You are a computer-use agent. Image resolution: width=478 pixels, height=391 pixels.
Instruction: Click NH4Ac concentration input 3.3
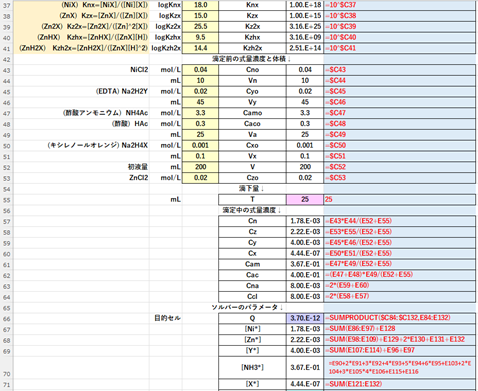click(x=200, y=113)
